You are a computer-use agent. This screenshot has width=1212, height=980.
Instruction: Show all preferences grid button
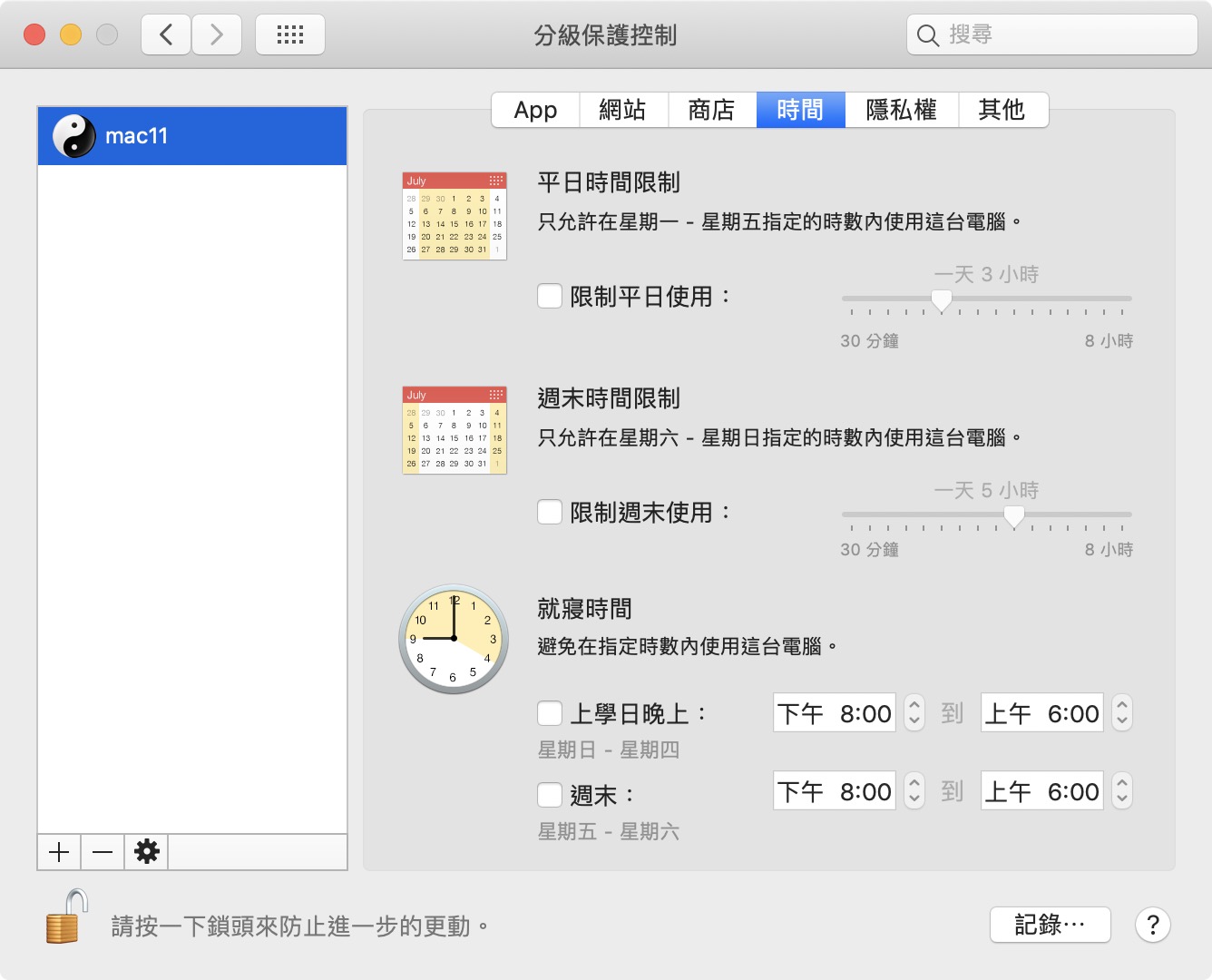[x=289, y=35]
